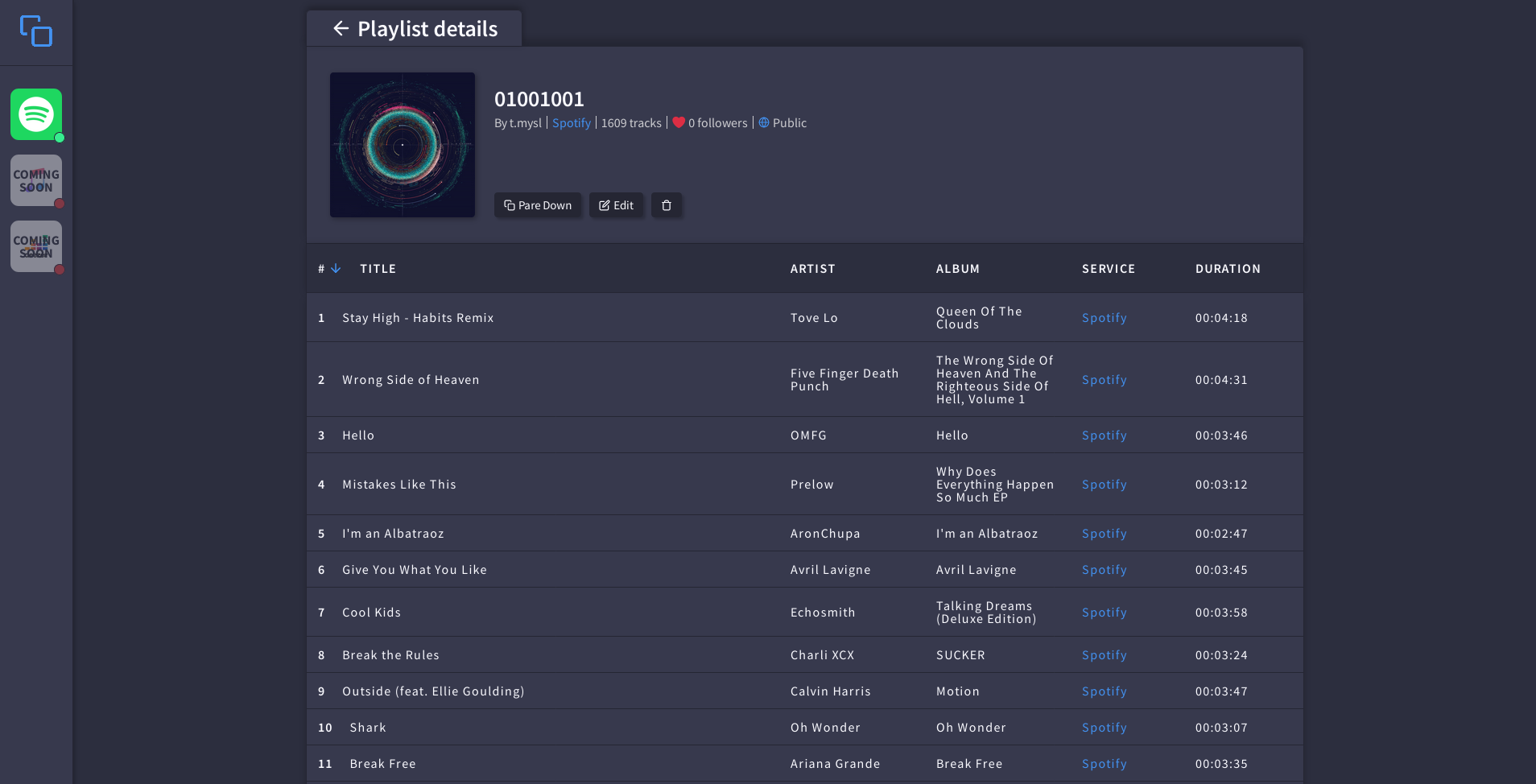Click artist name OMFG
1536x784 pixels.
[808, 435]
